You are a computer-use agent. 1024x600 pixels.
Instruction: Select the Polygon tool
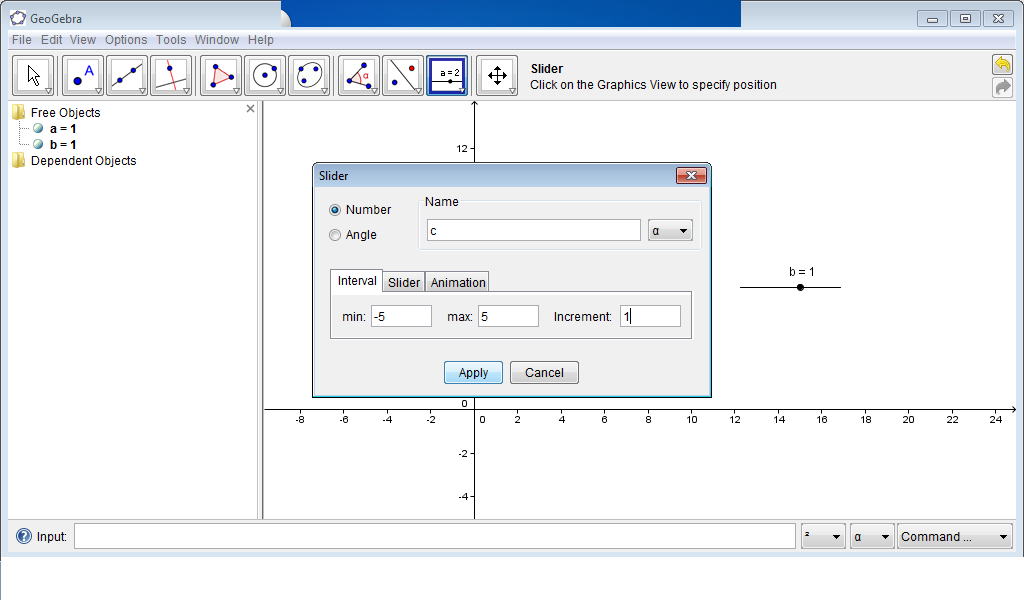221,76
